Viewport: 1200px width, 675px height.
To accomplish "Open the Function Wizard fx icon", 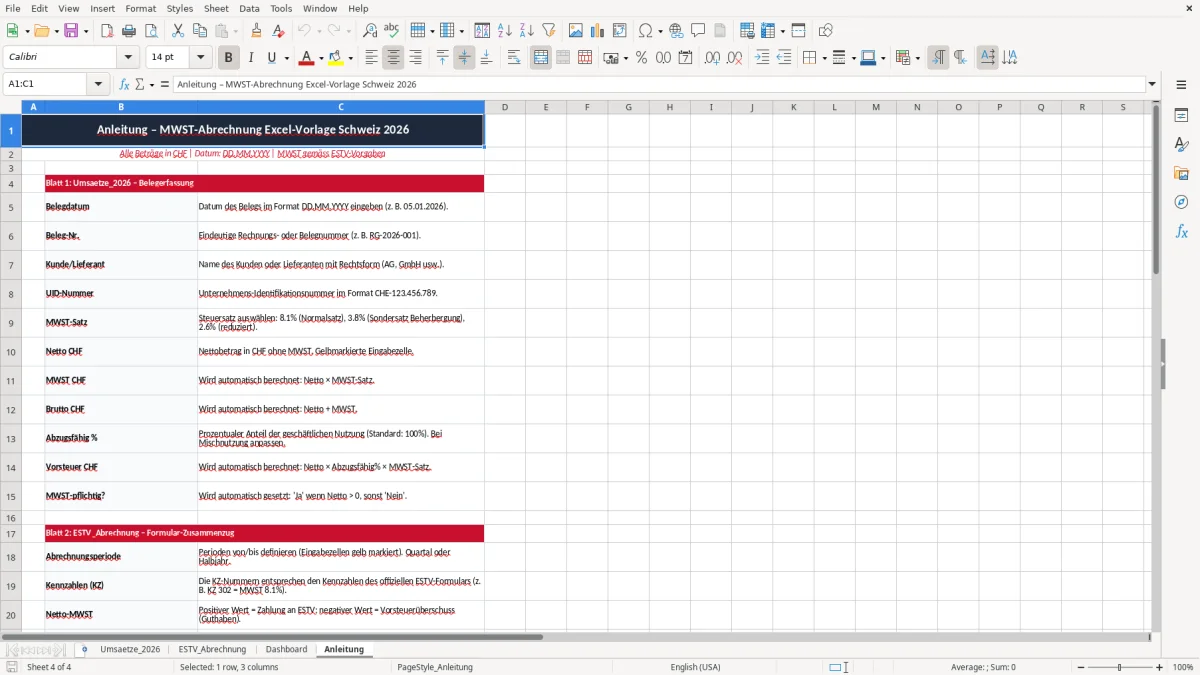I will (125, 85).
